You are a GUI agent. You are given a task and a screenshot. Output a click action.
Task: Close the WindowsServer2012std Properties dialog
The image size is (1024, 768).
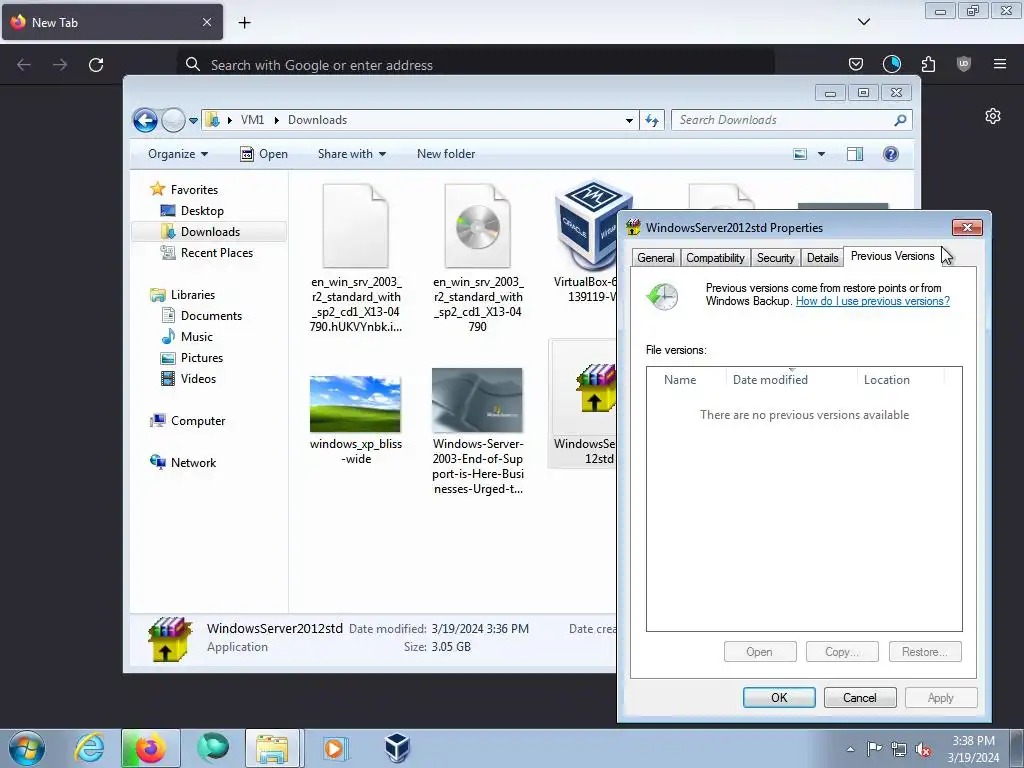click(967, 227)
